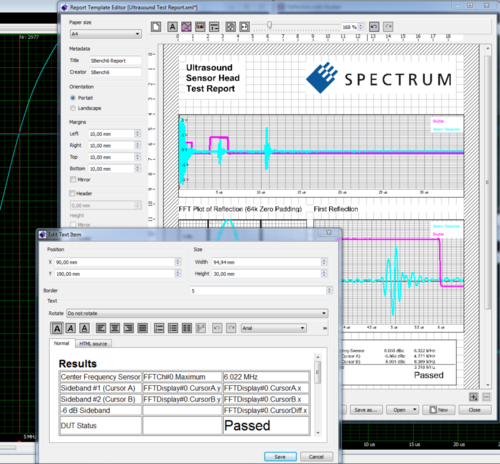This screenshot has height=464, width=500.
Task: Adjust the Bottom margin stepper
Action: [137, 169]
